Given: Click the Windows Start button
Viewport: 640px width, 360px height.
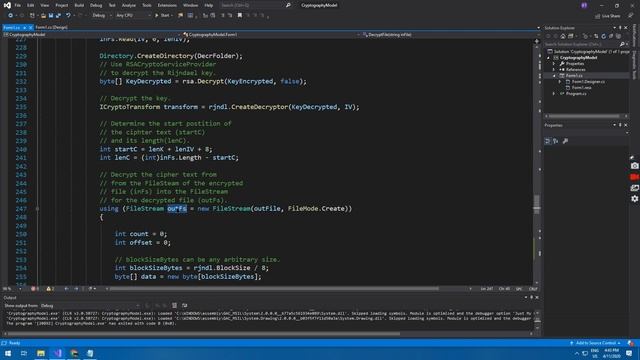Looking at the screenshot, I should 8,353.
